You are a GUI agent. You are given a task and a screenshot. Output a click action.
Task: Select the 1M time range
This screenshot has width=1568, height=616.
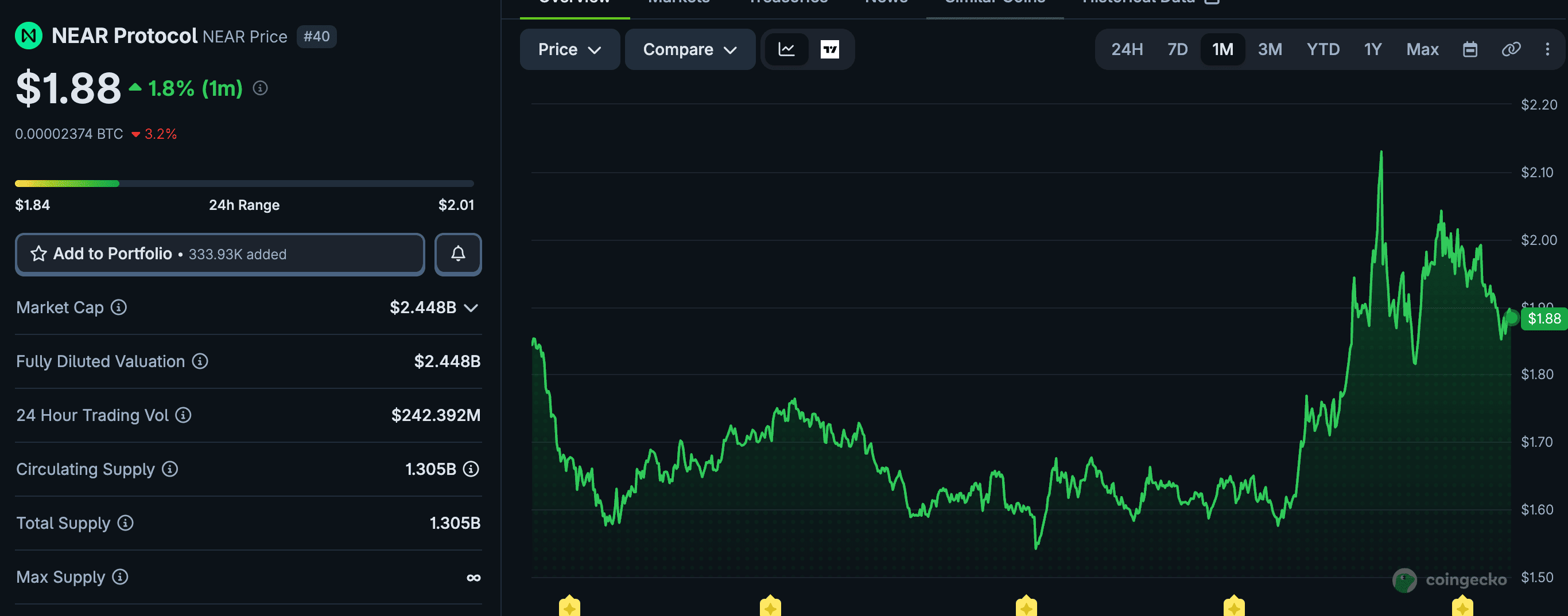pos(1222,49)
